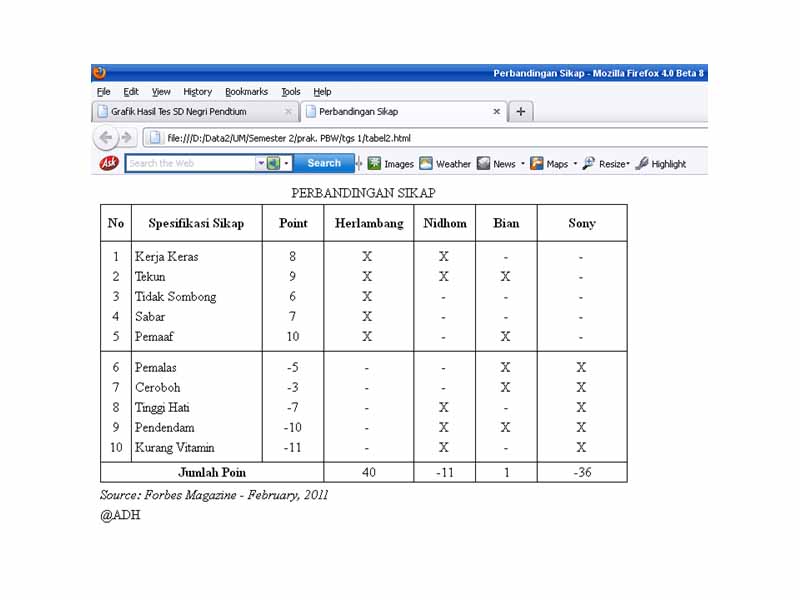The height and width of the screenshot is (600, 800).
Task: Click the Resize tool in Ask toolbar
Action: tap(605, 164)
